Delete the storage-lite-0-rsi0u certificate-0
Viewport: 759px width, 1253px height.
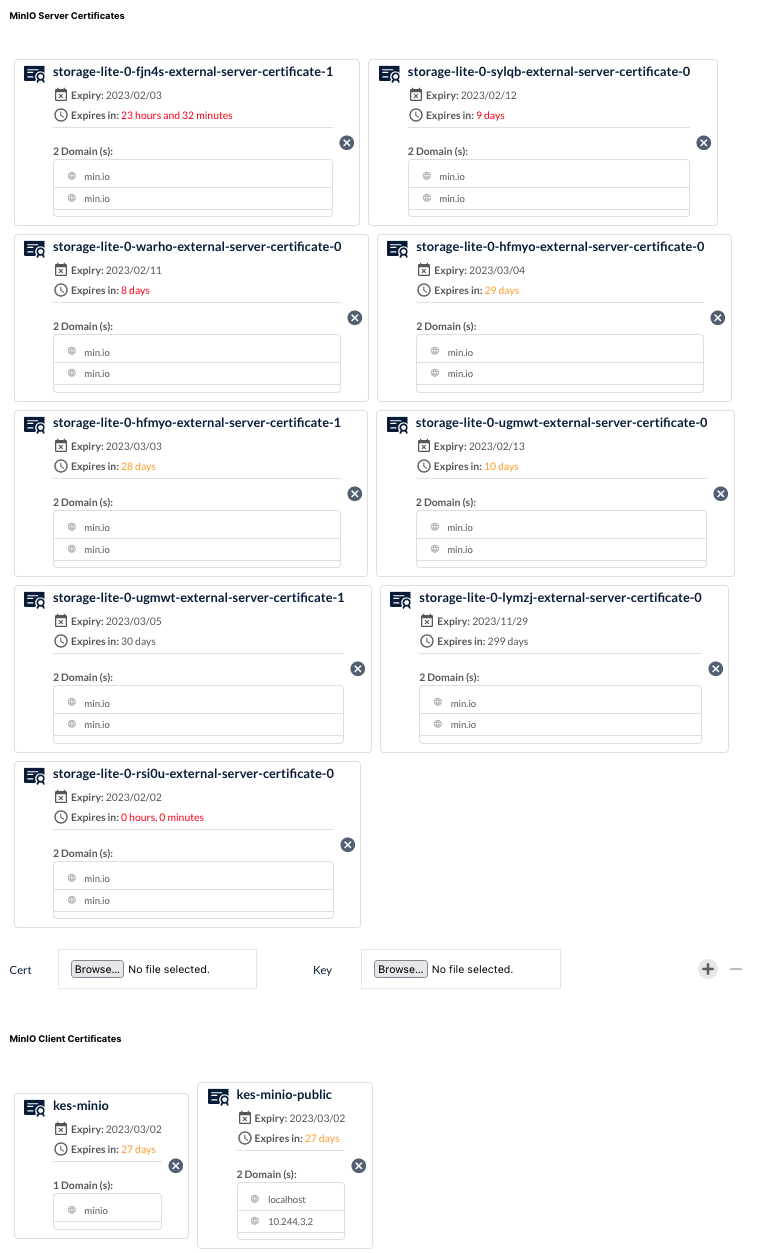click(x=348, y=845)
